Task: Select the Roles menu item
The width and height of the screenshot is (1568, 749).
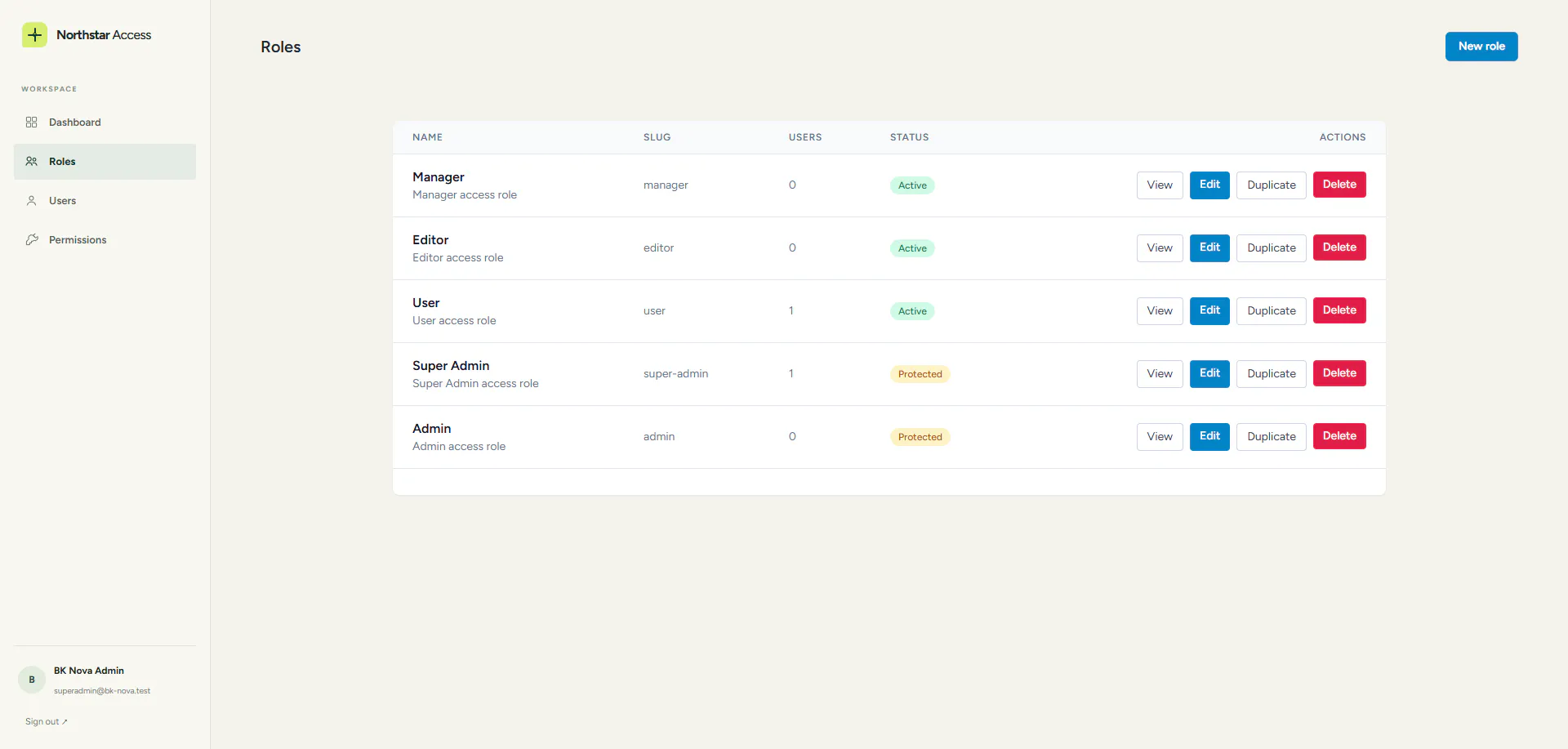Action: coord(105,162)
